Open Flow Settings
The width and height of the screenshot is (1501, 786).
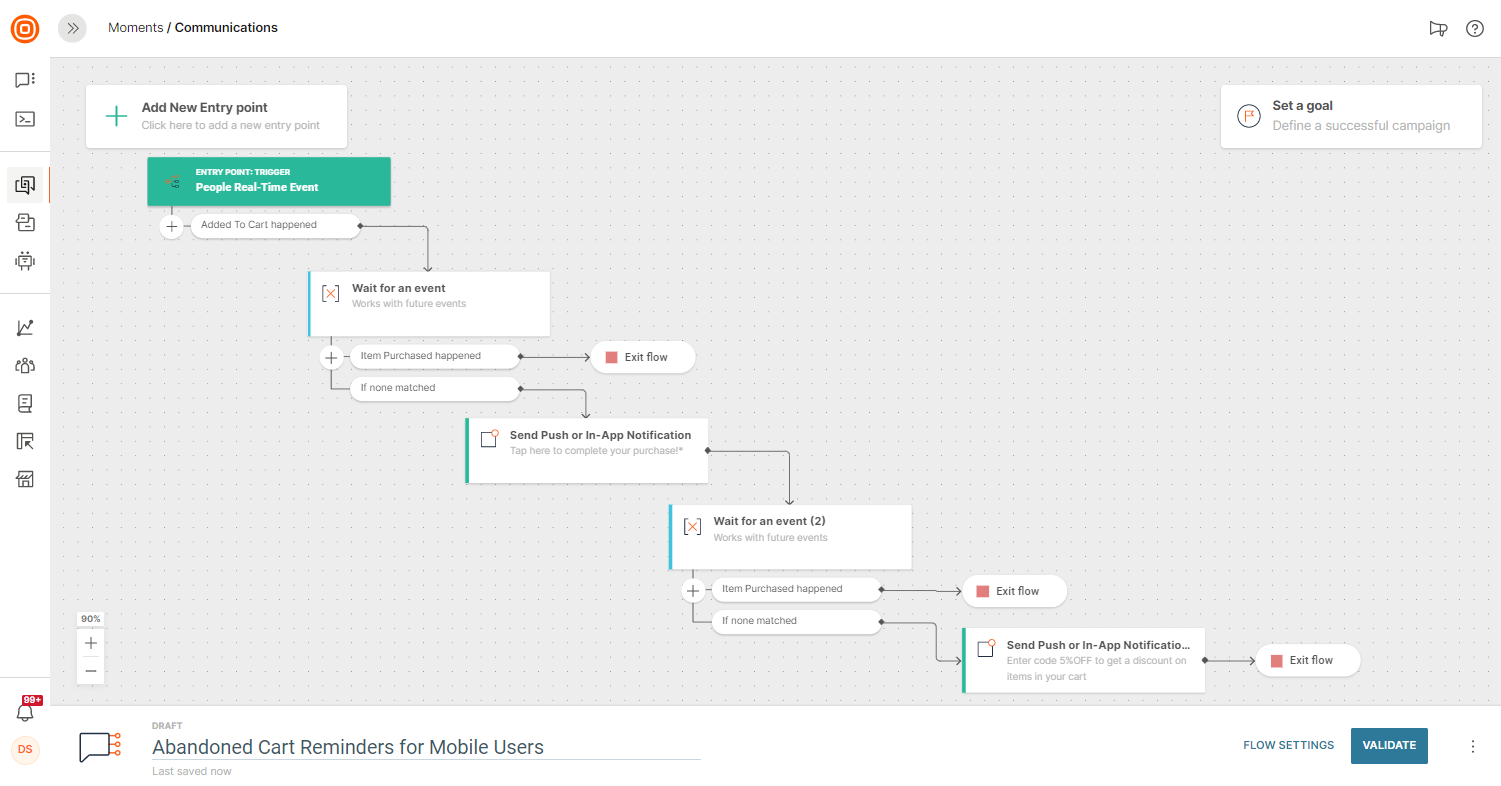pos(1288,745)
